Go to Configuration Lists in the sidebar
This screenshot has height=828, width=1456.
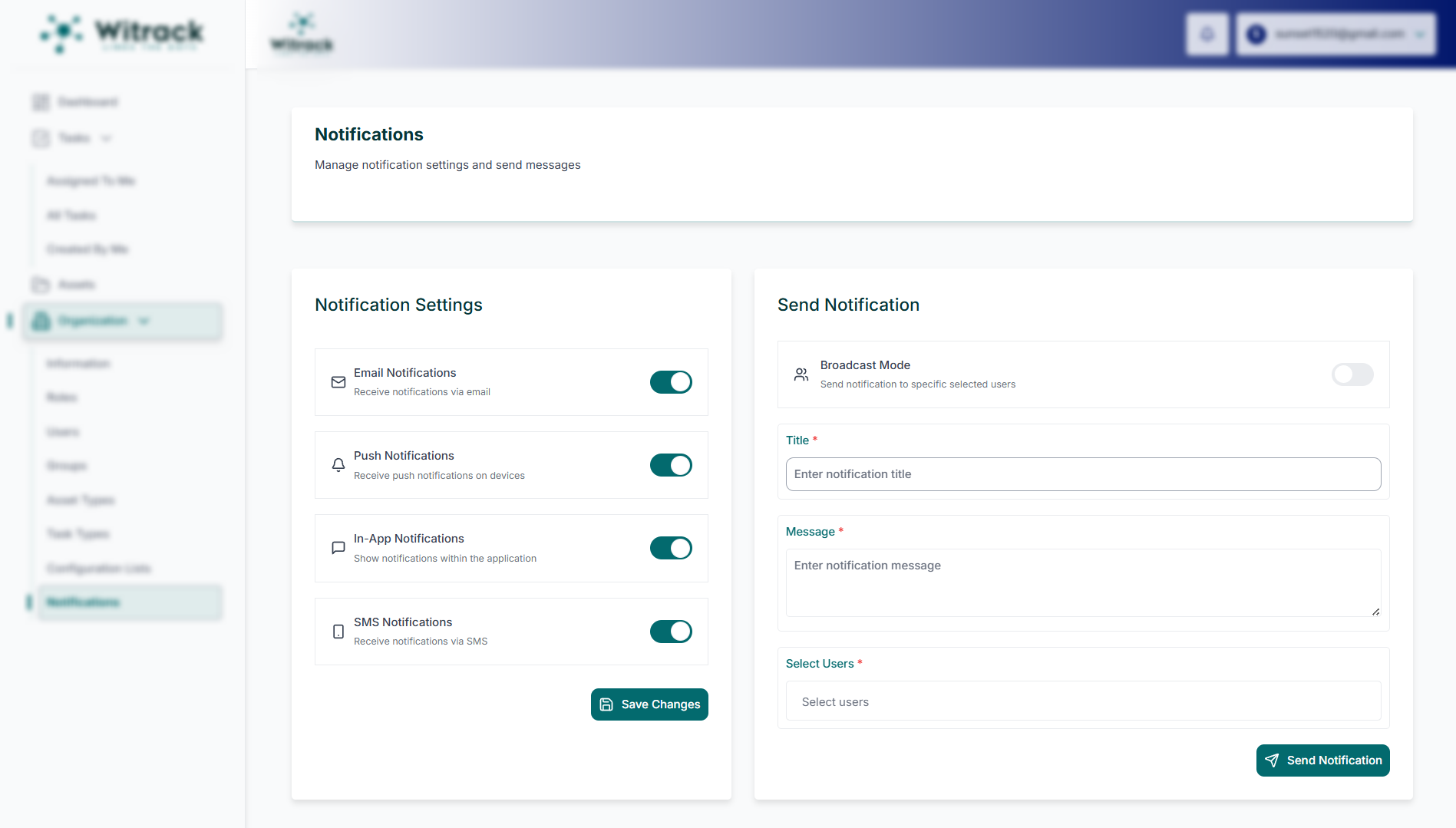point(98,569)
